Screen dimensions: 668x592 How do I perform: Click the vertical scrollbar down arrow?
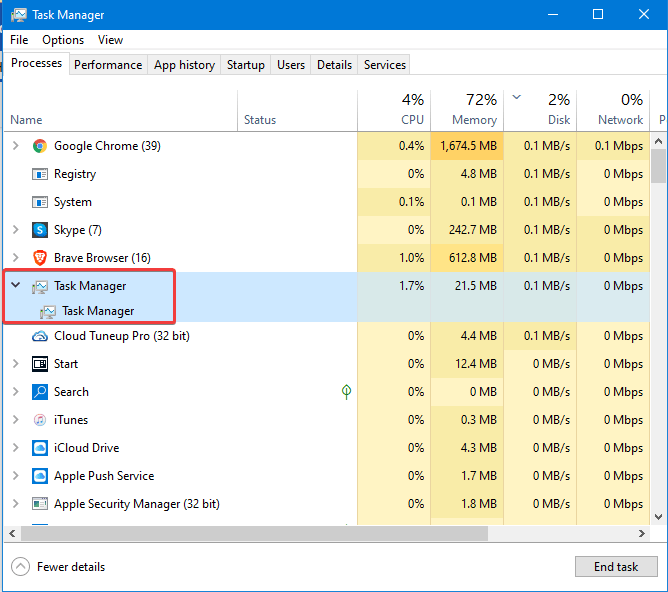pyautogui.click(x=659, y=517)
